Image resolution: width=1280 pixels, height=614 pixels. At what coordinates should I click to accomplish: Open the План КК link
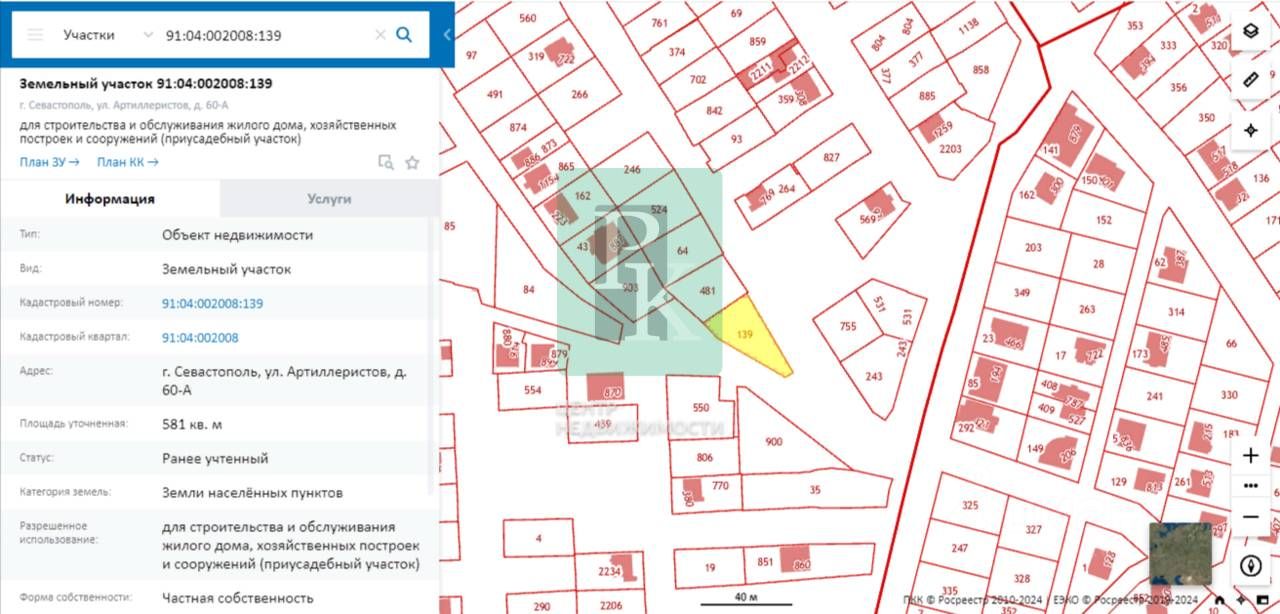(128, 162)
